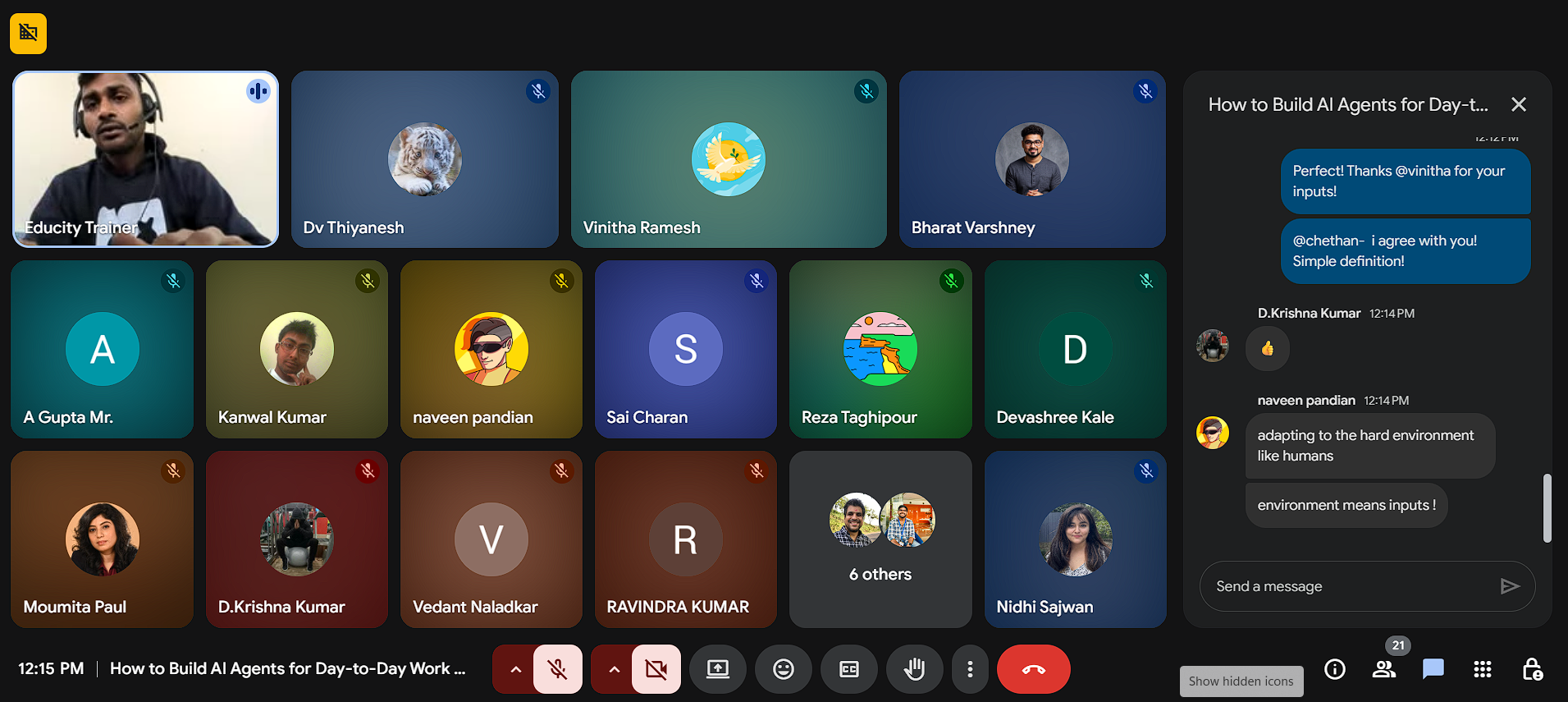
Task: Click Reza Taghipour participant tile
Action: coord(880,349)
